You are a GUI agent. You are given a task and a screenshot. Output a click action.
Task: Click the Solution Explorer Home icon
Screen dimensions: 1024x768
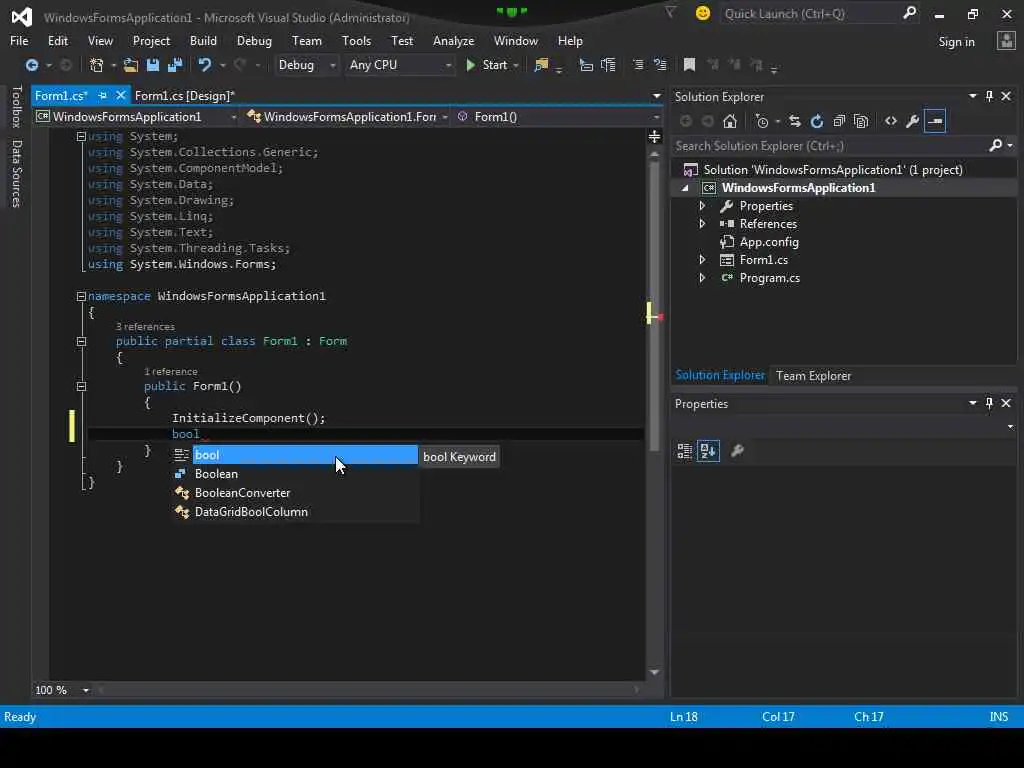(x=730, y=121)
